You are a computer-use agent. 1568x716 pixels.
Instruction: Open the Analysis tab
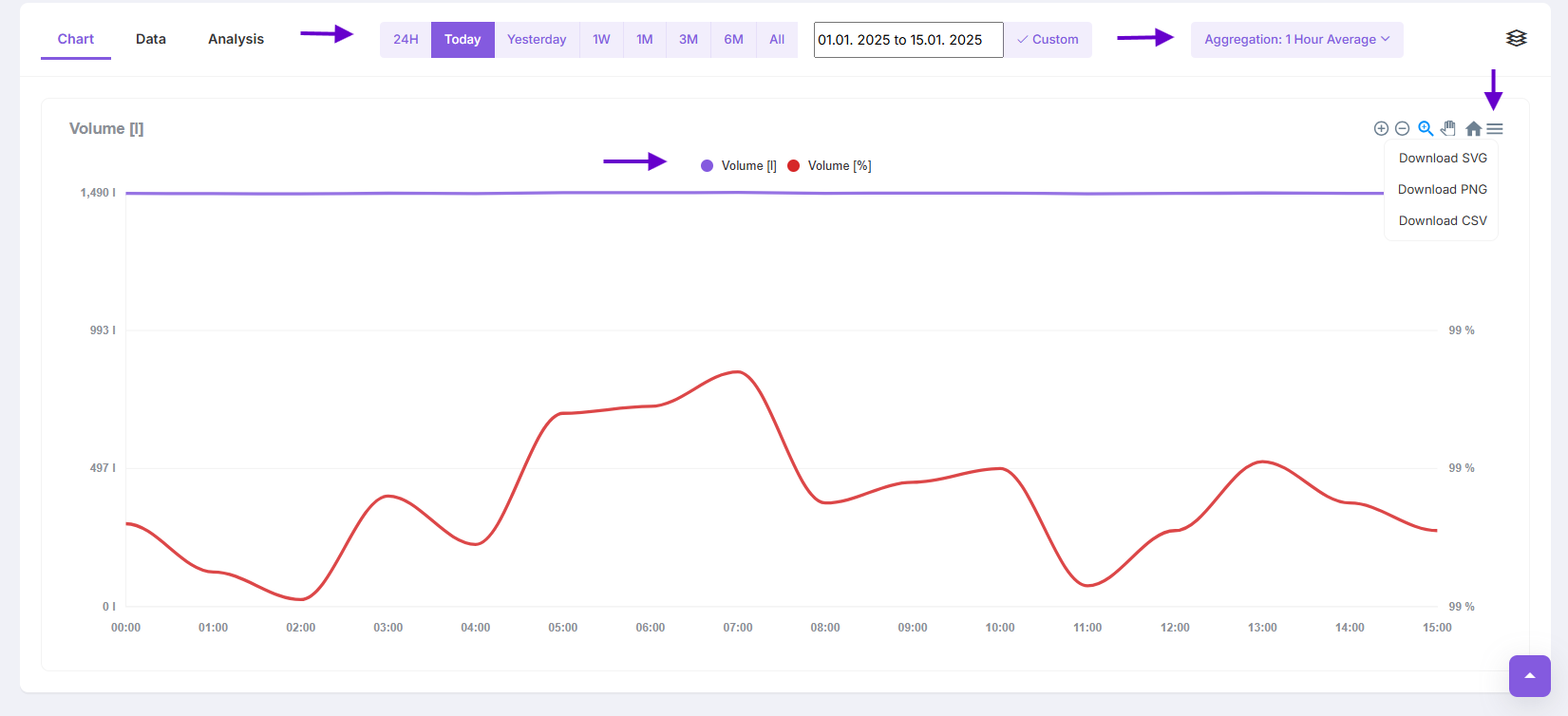click(x=236, y=39)
